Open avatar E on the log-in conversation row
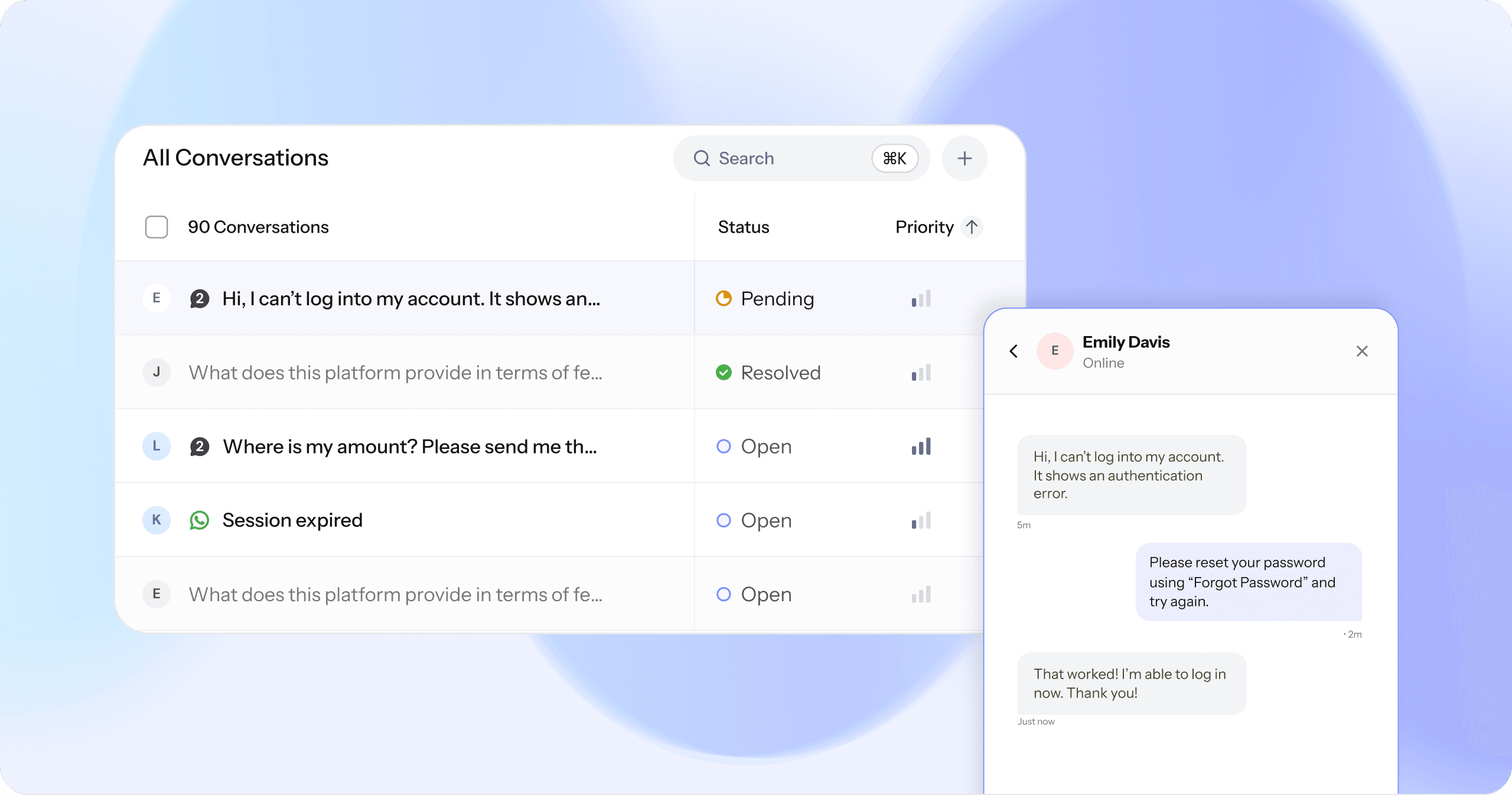The width and height of the screenshot is (1512, 795). [x=157, y=298]
